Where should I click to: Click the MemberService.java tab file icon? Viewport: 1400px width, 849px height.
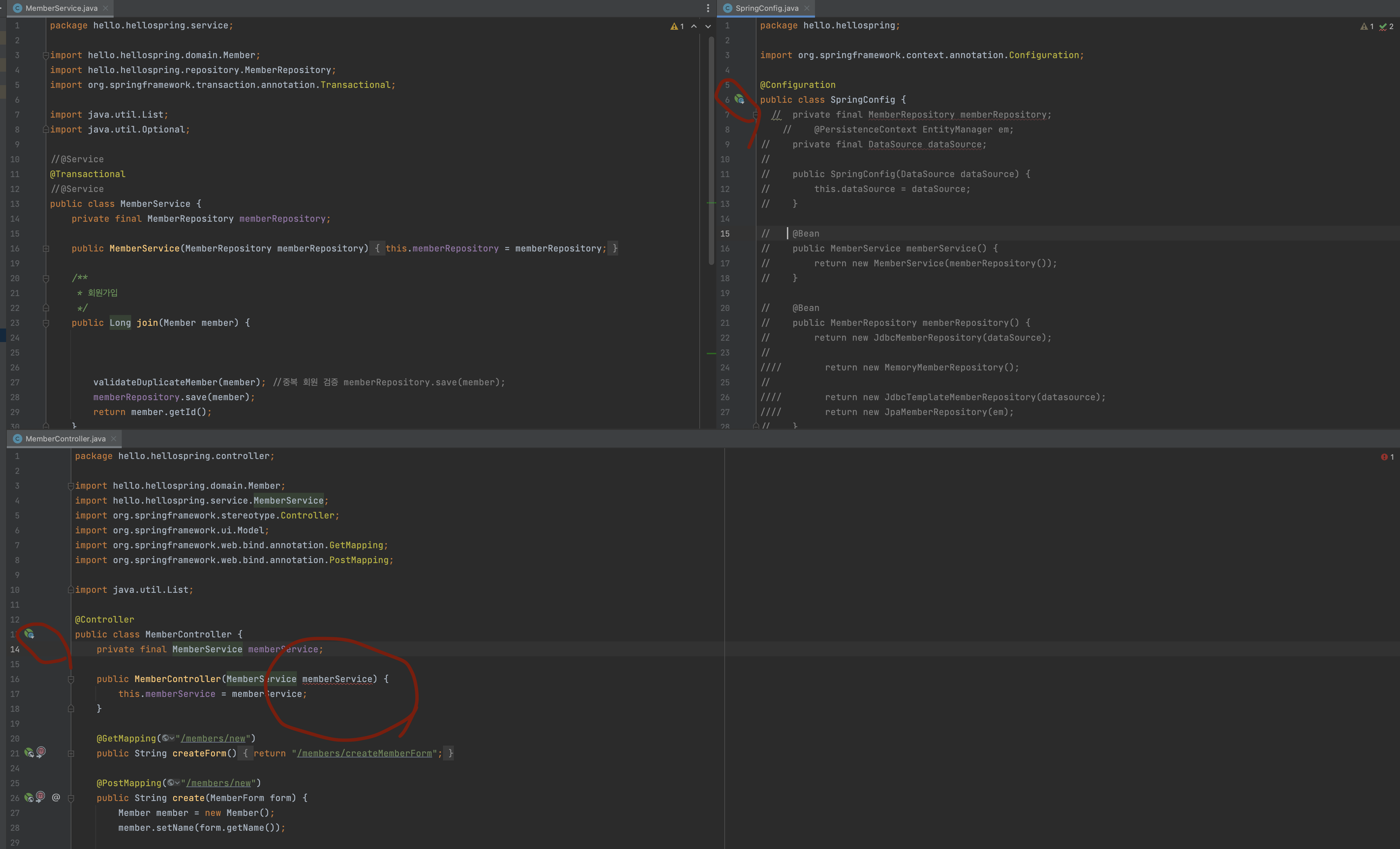pos(18,8)
